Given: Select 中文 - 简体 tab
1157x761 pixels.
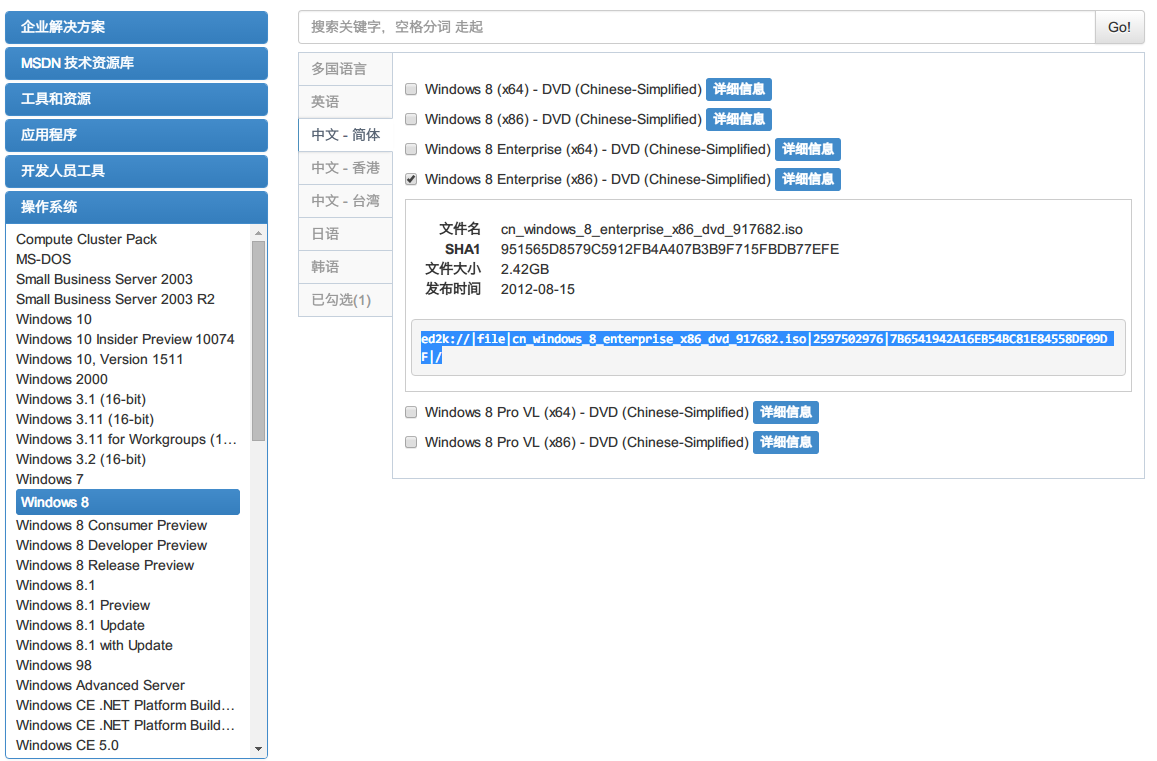Looking at the screenshot, I should 345,135.
